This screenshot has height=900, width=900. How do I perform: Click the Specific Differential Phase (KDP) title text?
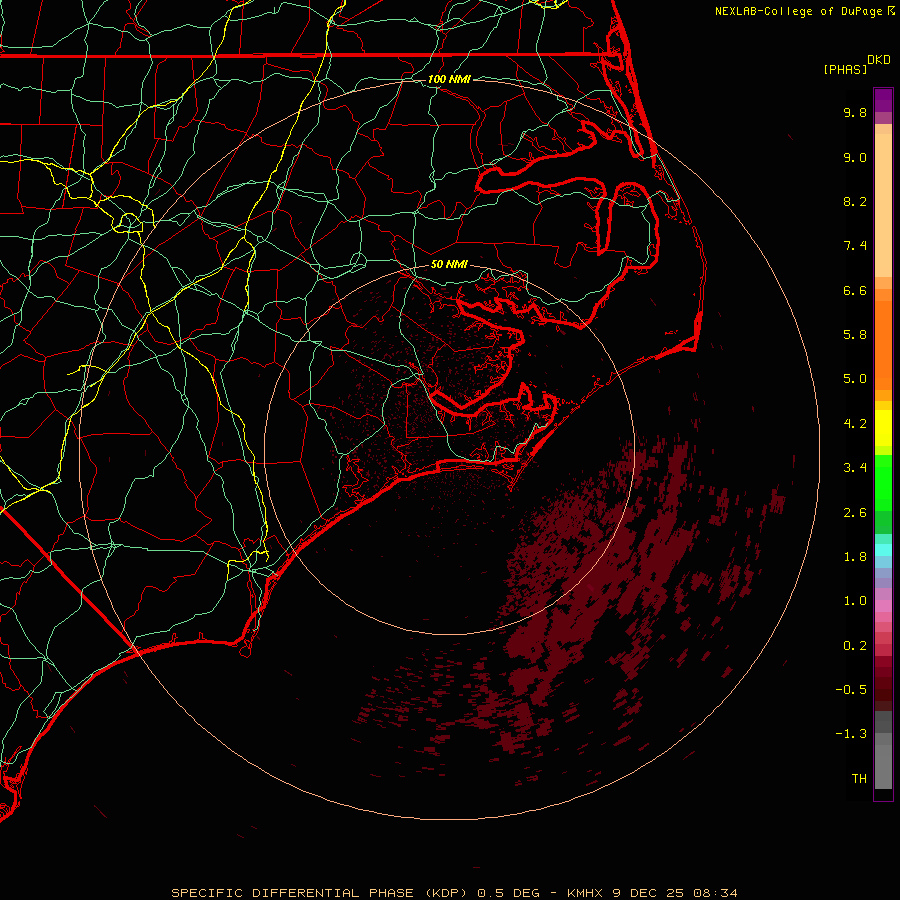coord(321,893)
